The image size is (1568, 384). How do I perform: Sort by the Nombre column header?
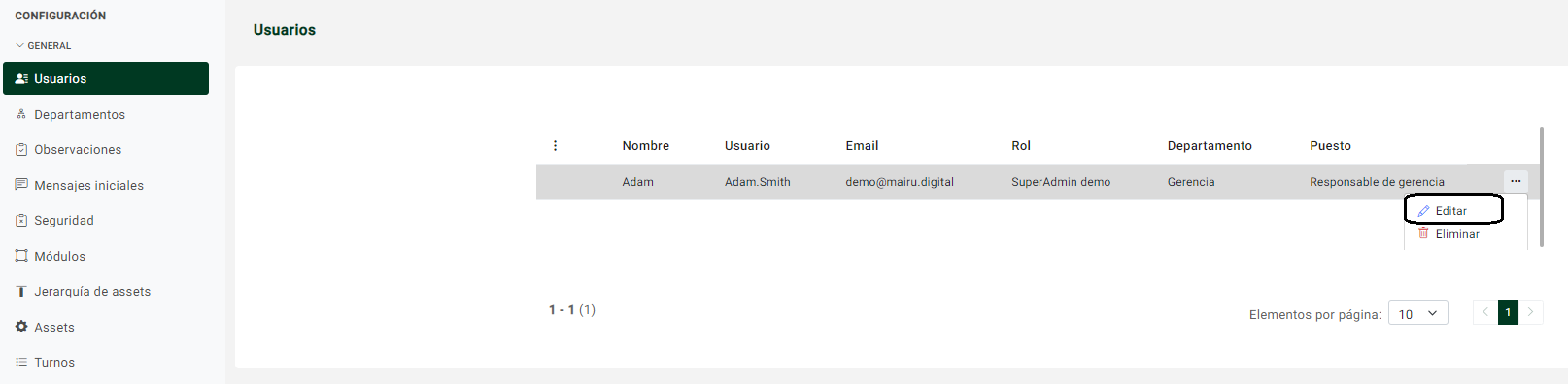pyautogui.click(x=646, y=146)
